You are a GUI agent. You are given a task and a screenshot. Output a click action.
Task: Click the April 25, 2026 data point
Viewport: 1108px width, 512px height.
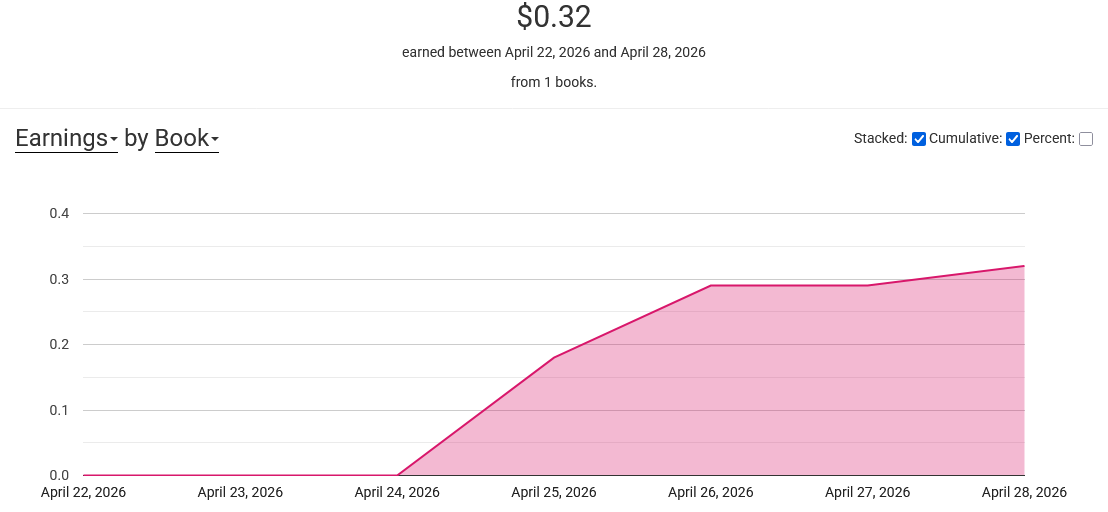point(554,357)
